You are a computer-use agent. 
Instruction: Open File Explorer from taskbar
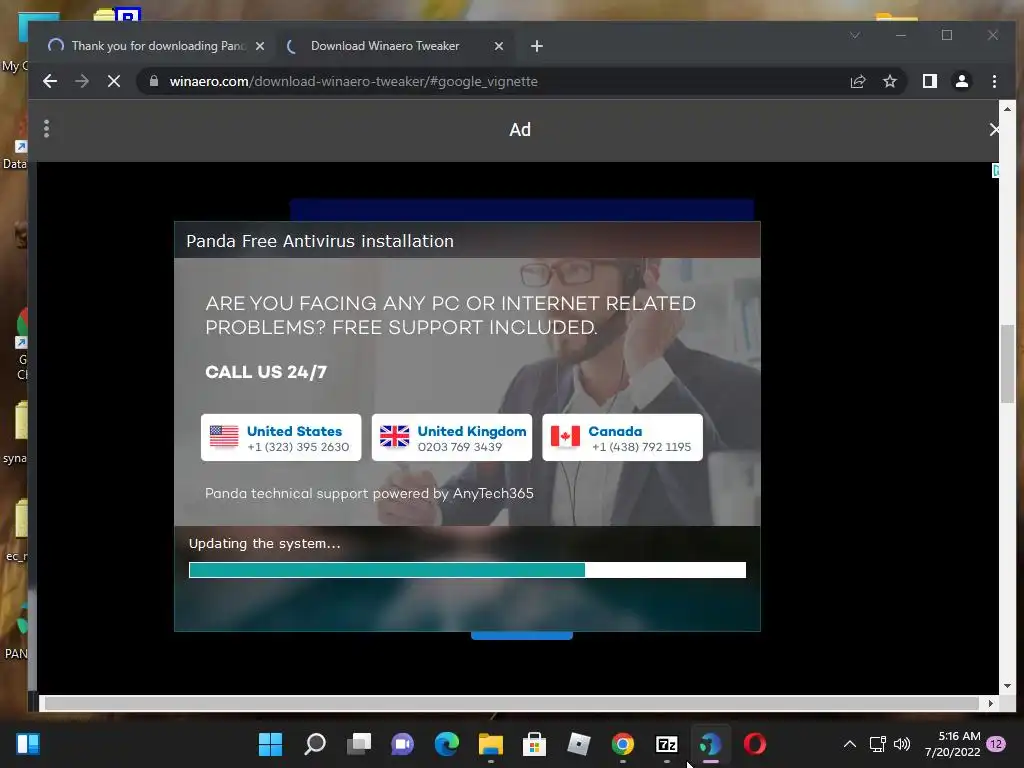coord(490,744)
